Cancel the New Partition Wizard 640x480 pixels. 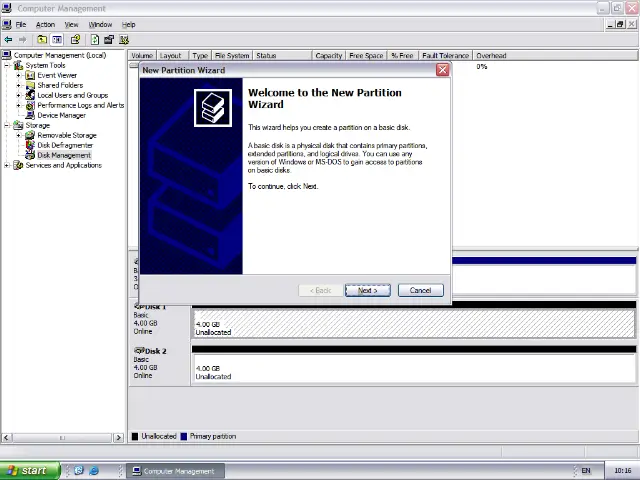pos(420,290)
